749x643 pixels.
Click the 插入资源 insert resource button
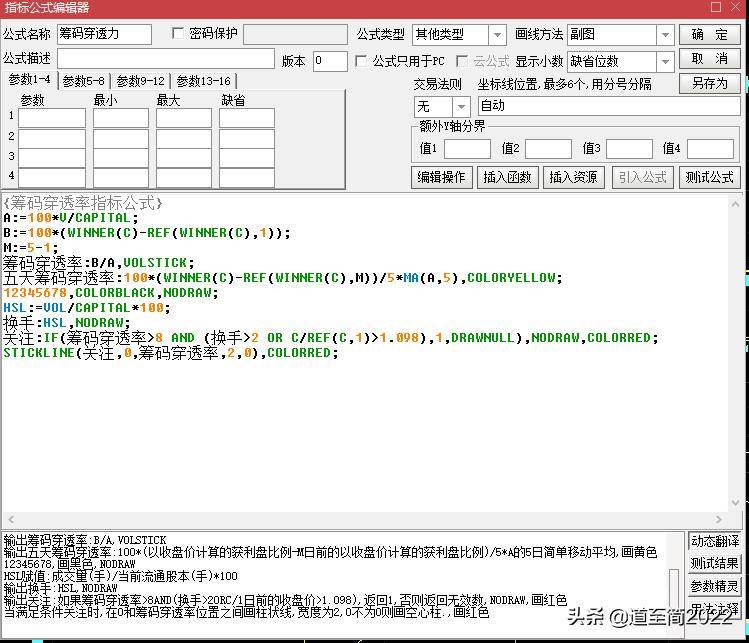point(573,177)
